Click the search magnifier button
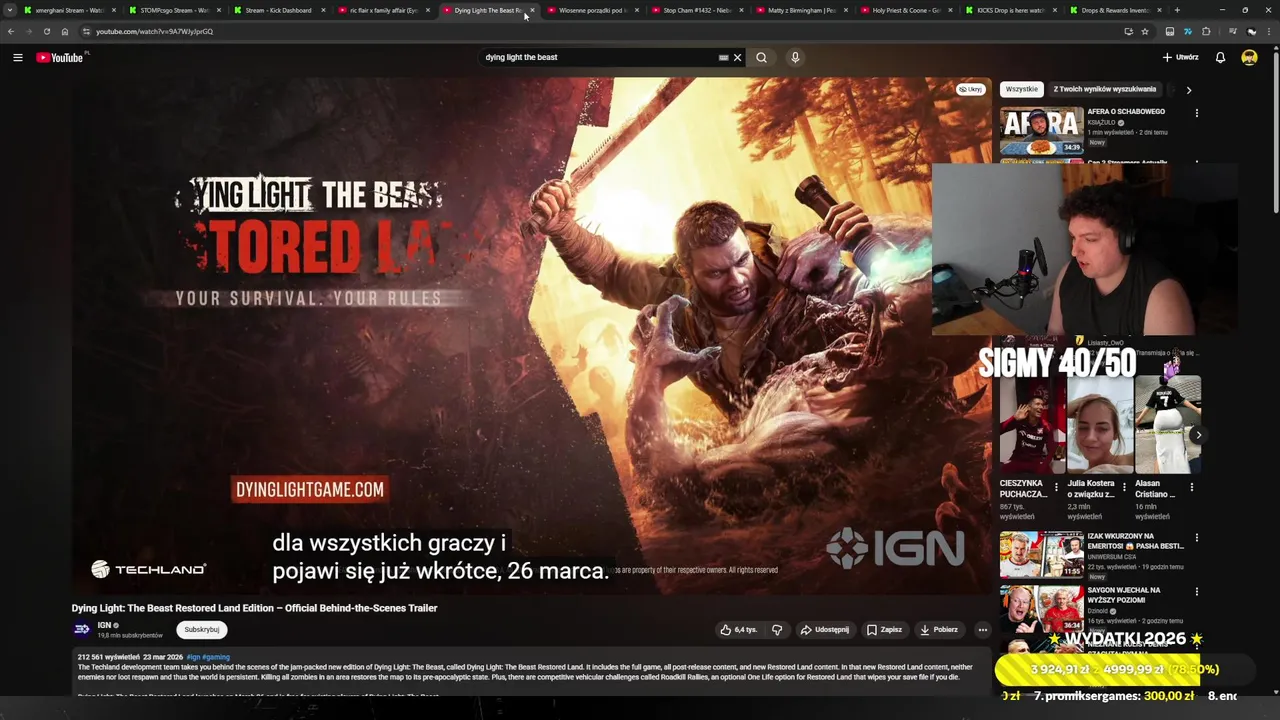Viewport: 1280px width, 720px height. pos(761,57)
